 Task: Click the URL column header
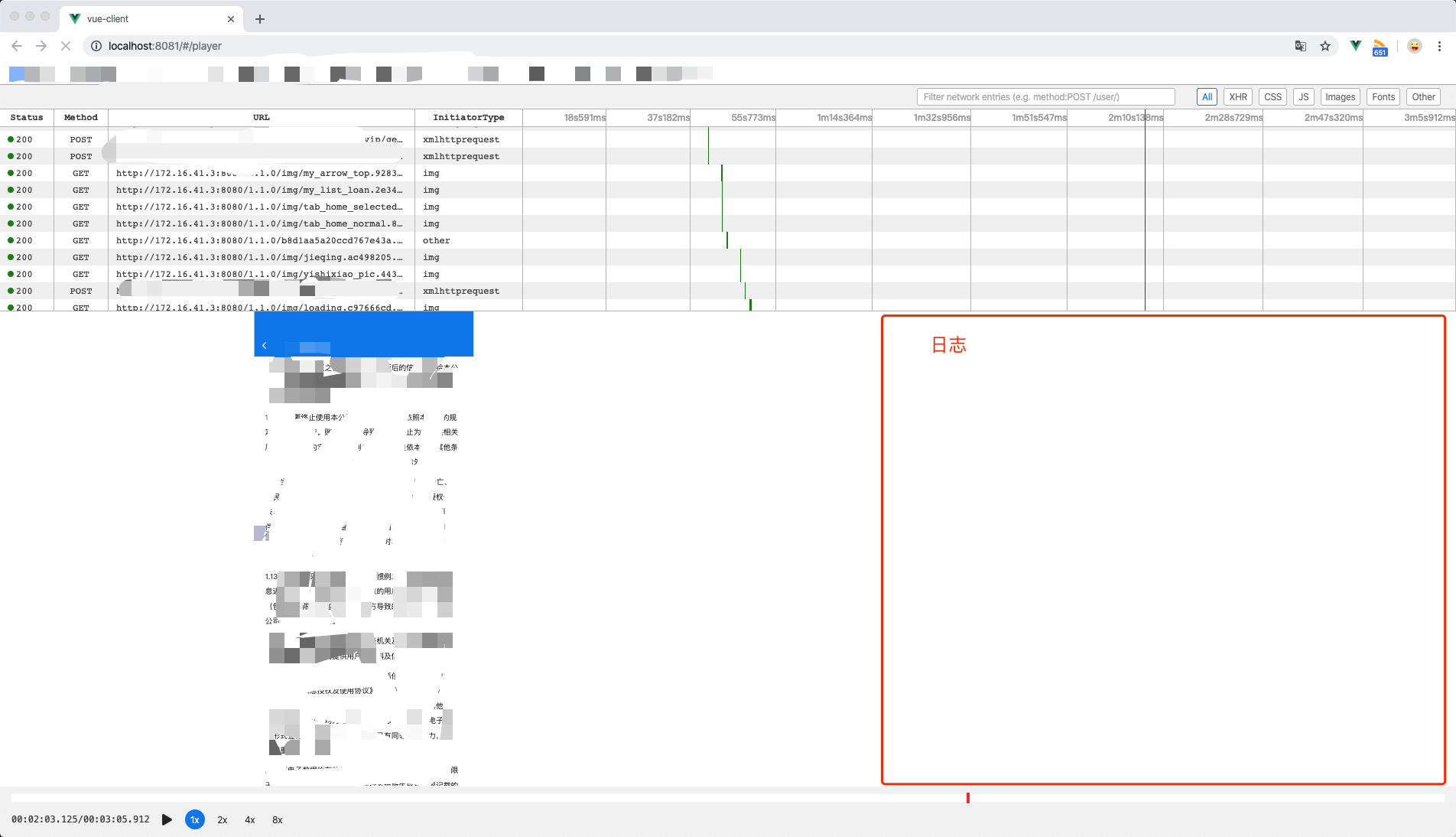262,118
